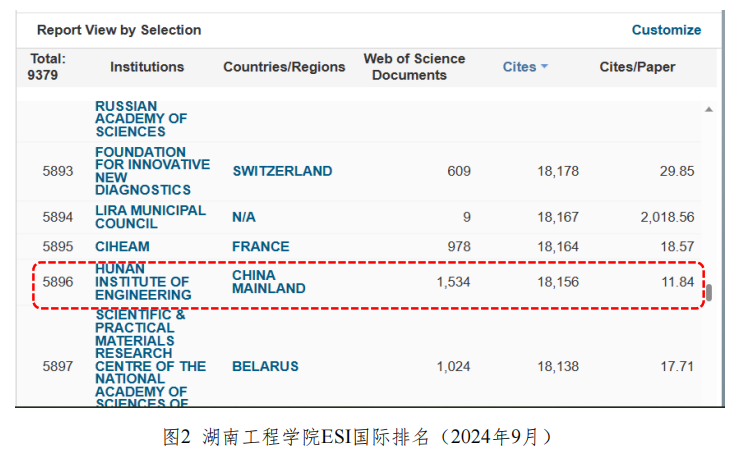The width and height of the screenshot is (739, 455).
Task: Click the BELARUS country link
Action: 265,366
